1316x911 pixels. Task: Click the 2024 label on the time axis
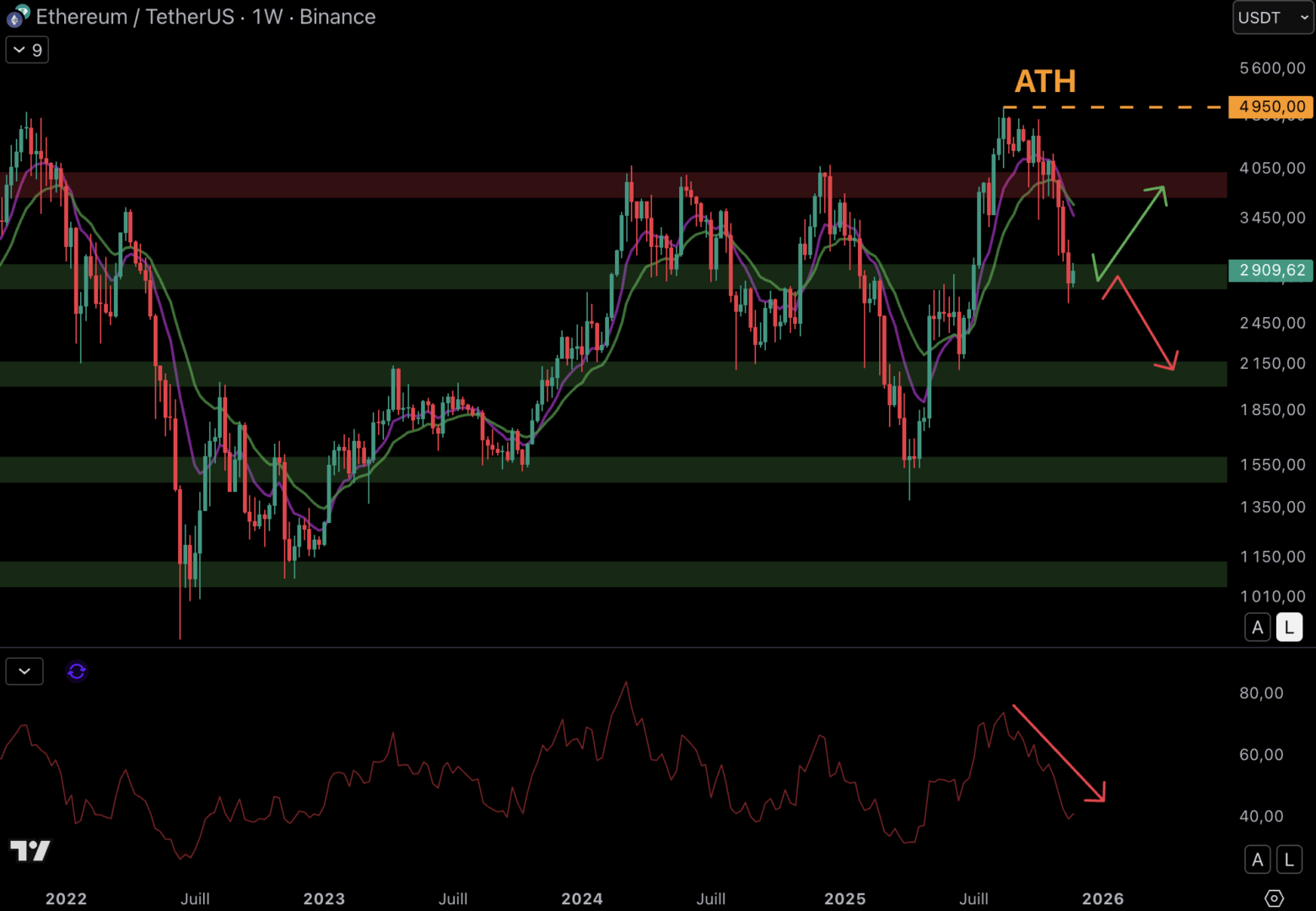tap(582, 898)
